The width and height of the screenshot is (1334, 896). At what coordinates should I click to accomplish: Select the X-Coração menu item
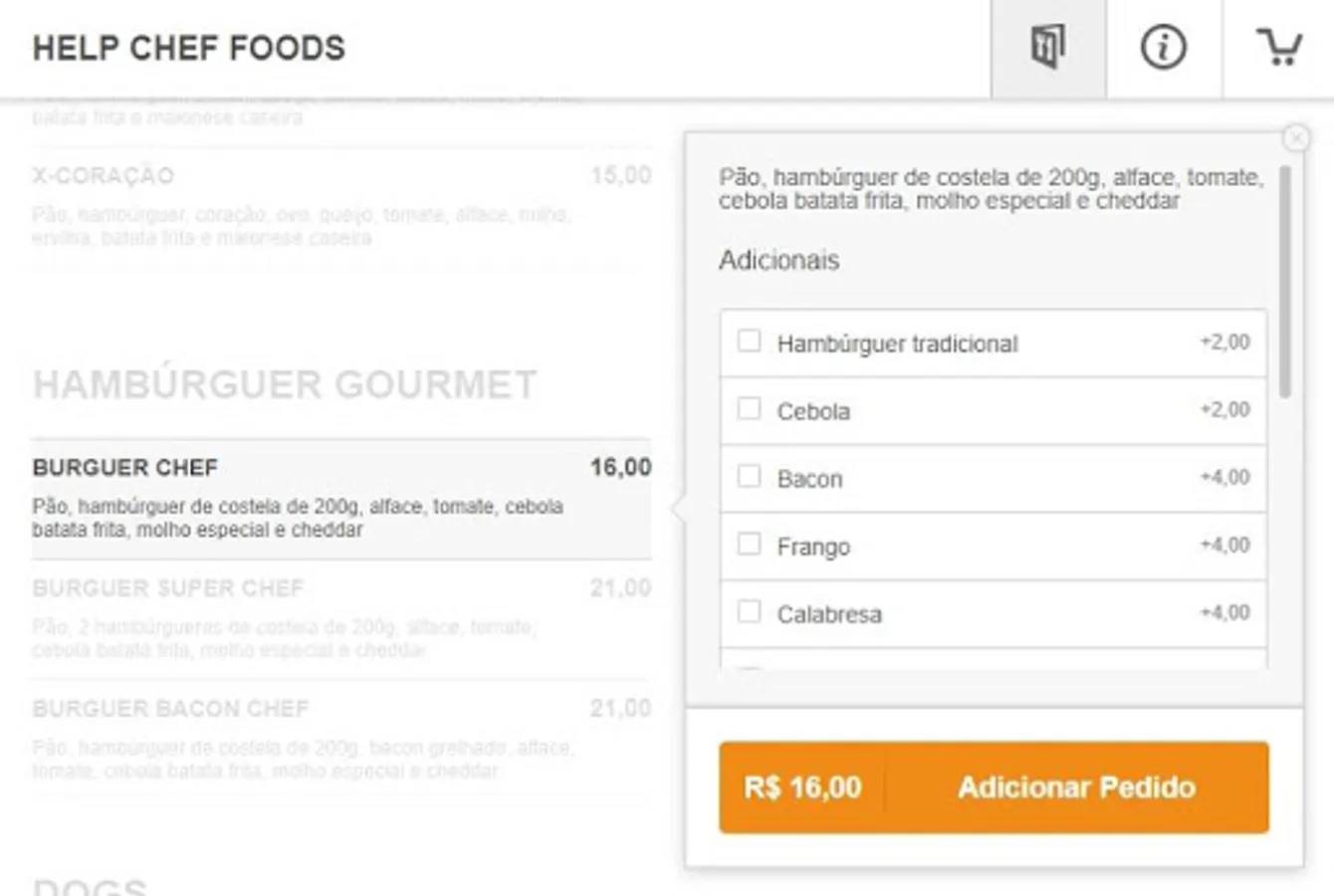(x=341, y=206)
